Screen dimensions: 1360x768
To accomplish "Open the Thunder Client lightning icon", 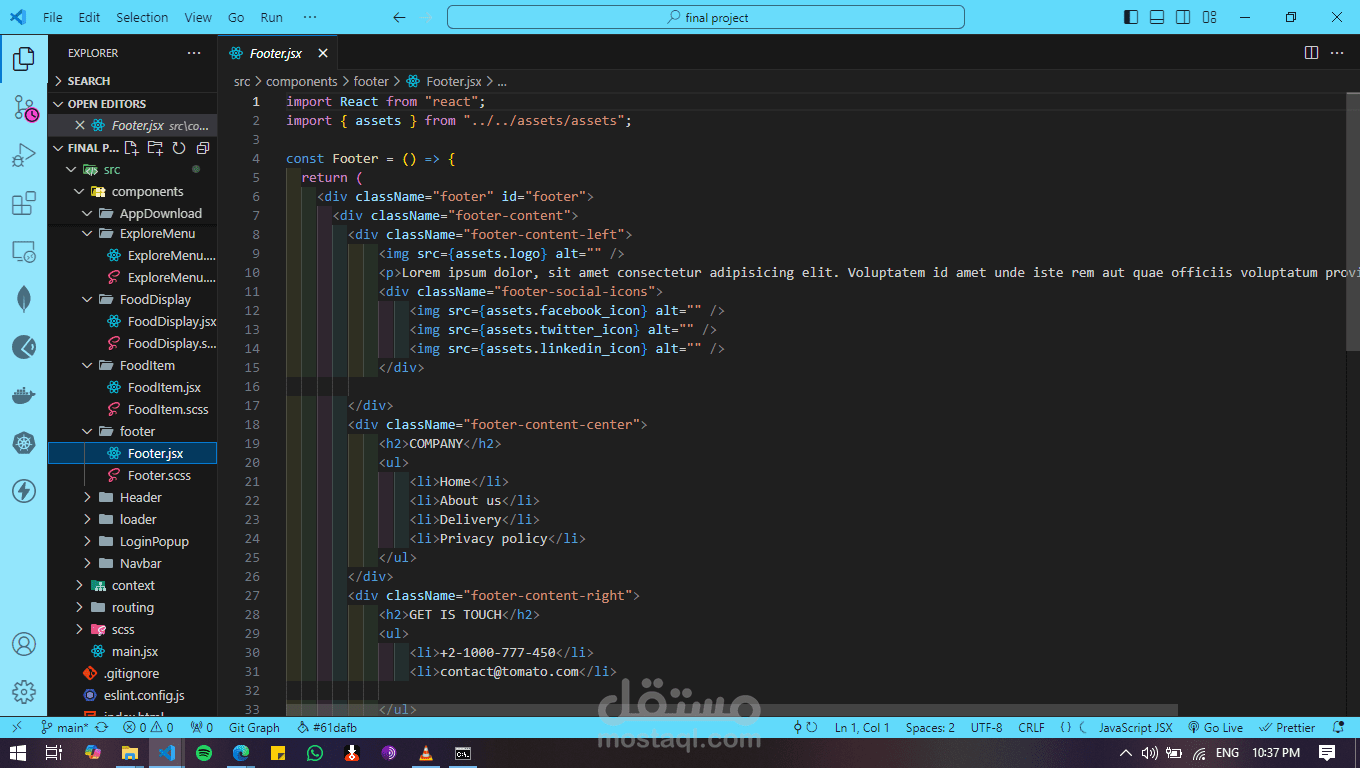I will [x=23, y=491].
